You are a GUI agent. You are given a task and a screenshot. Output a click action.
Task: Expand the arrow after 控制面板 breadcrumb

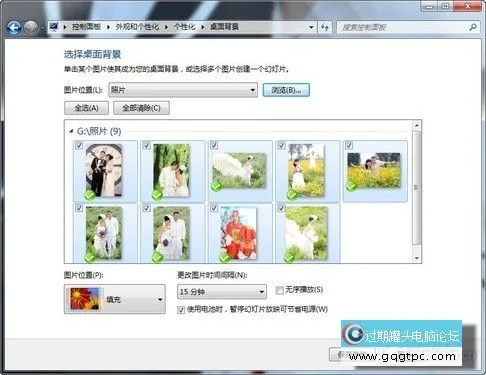[108, 27]
